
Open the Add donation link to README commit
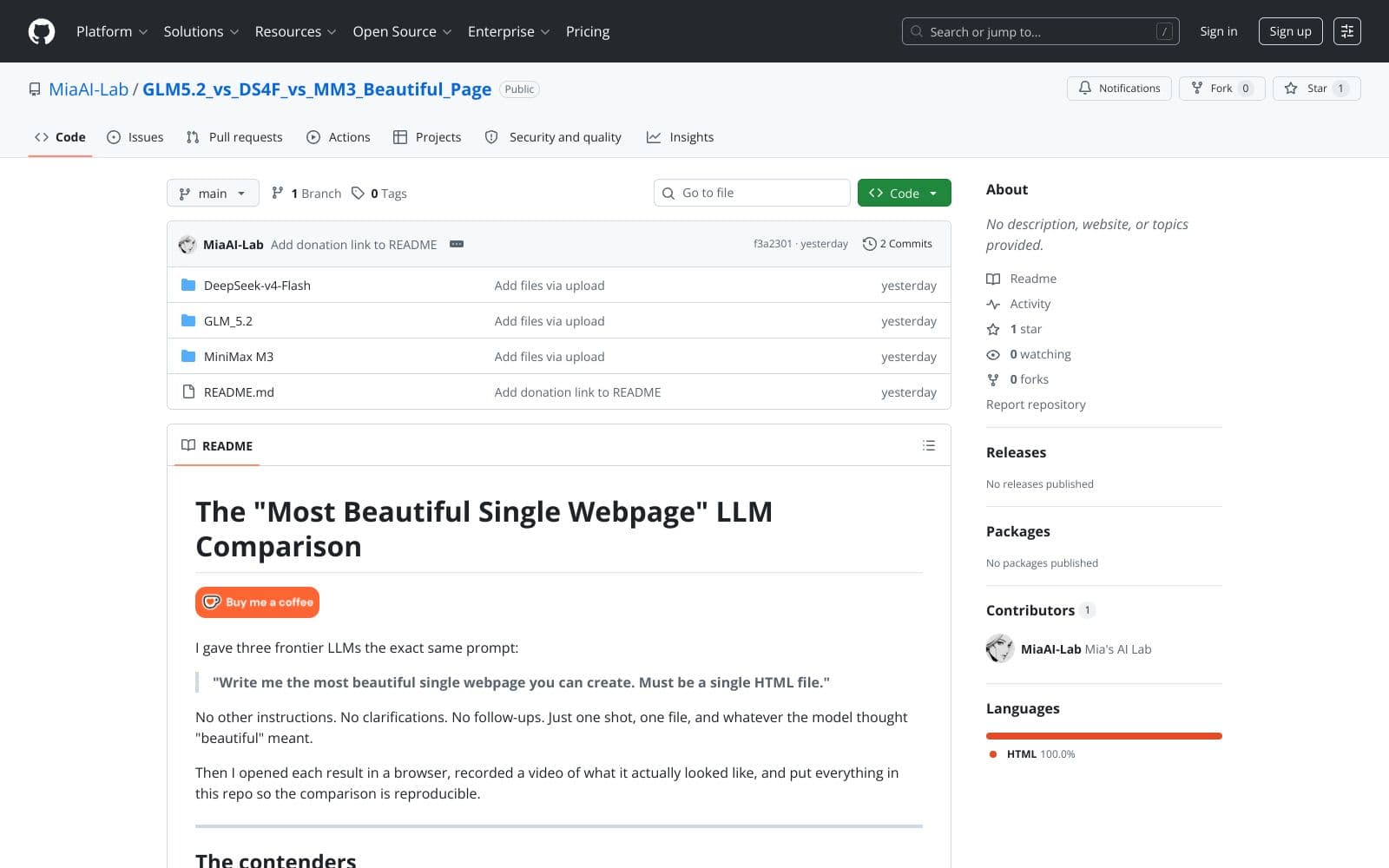click(x=353, y=245)
